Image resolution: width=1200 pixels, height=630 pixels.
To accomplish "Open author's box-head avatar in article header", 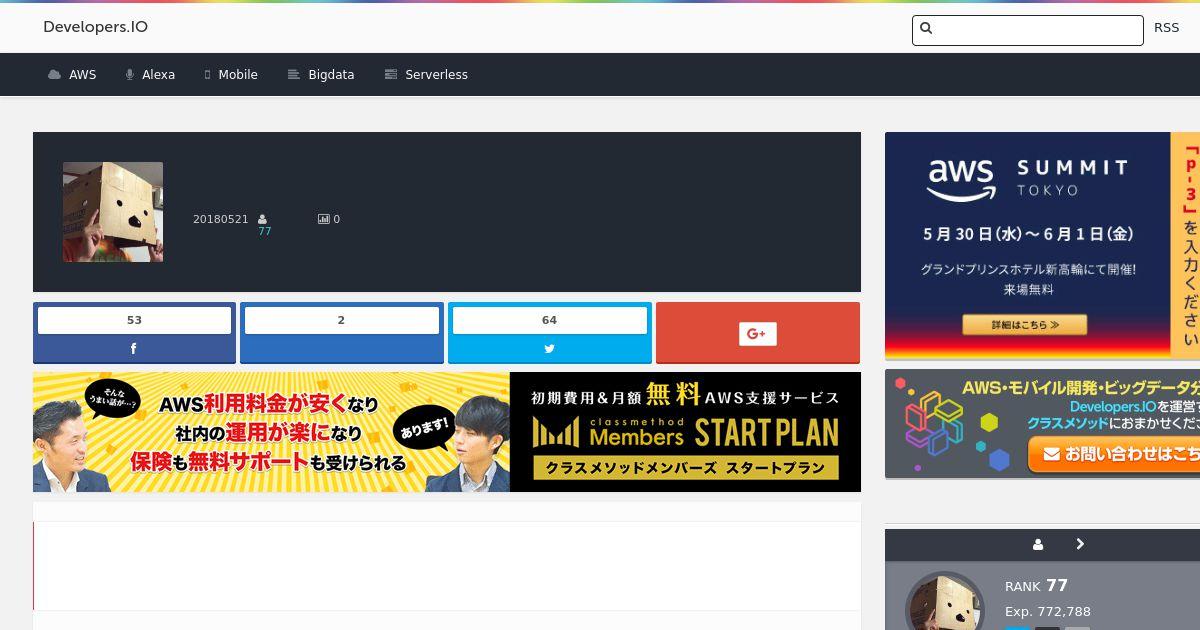I will pyautogui.click(x=113, y=212).
